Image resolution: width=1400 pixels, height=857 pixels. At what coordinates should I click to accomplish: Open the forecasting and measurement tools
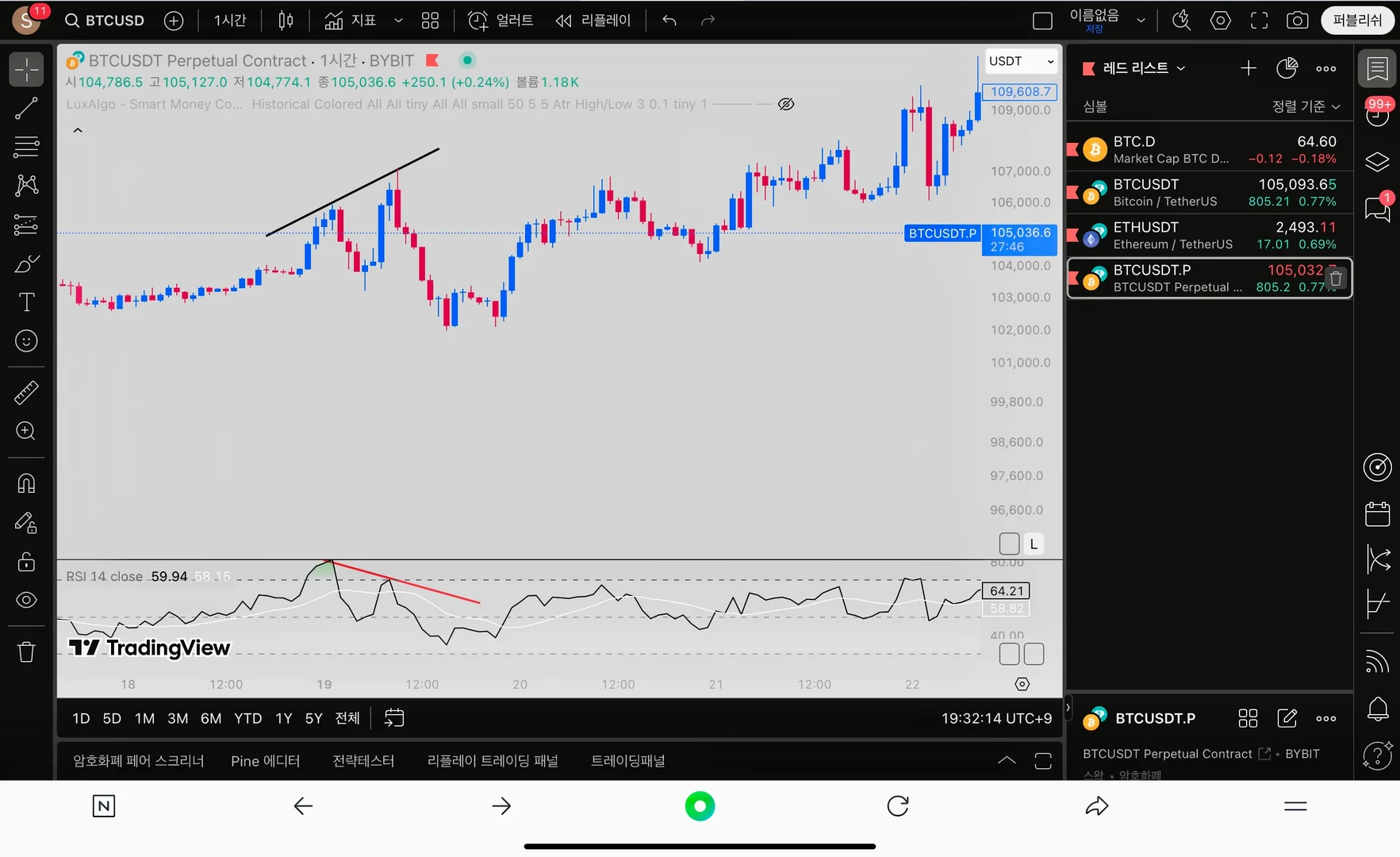coord(26,225)
